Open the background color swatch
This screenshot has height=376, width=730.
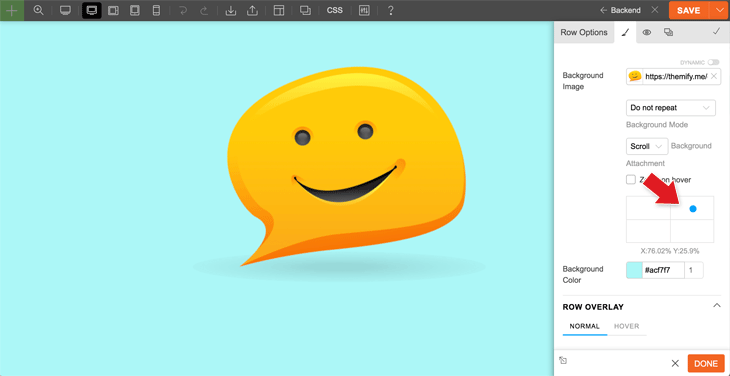(x=634, y=270)
